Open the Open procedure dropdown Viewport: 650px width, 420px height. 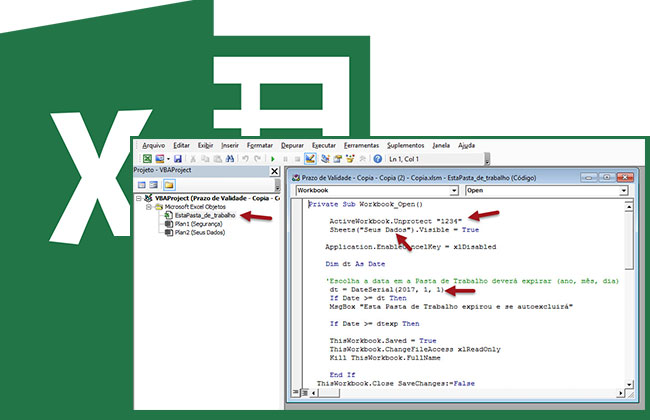point(623,190)
